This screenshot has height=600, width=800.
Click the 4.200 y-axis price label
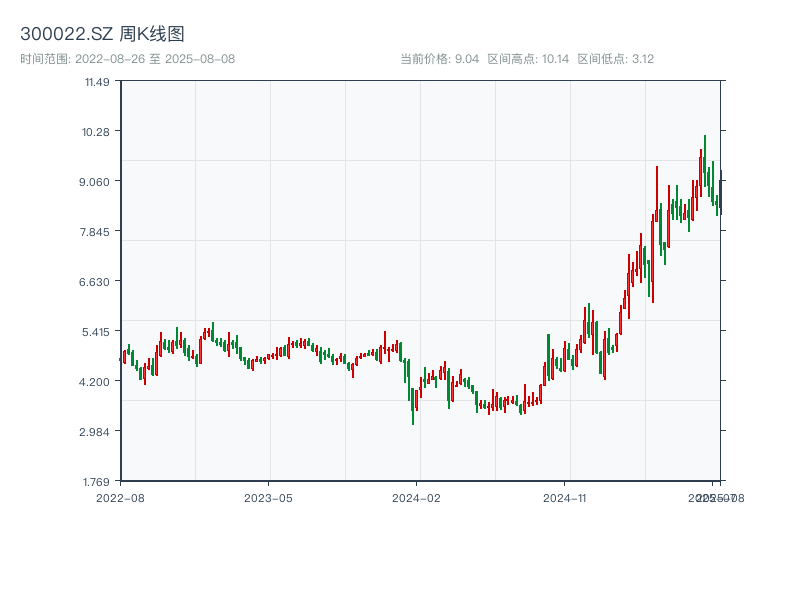(95, 382)
